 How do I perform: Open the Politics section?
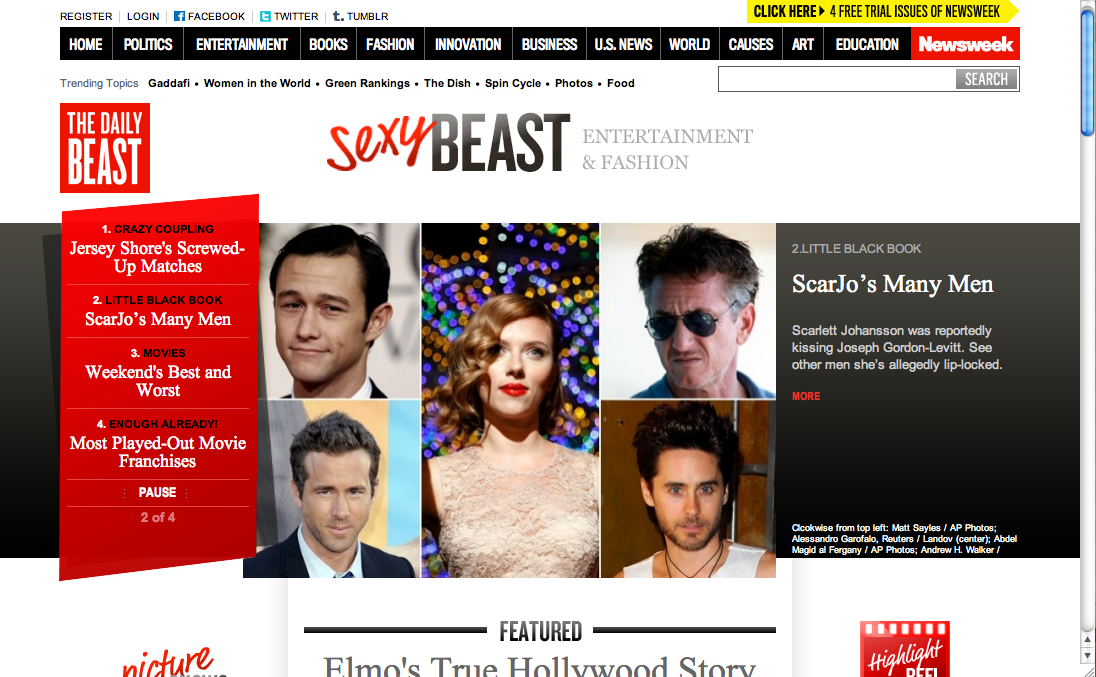[148, 44]
